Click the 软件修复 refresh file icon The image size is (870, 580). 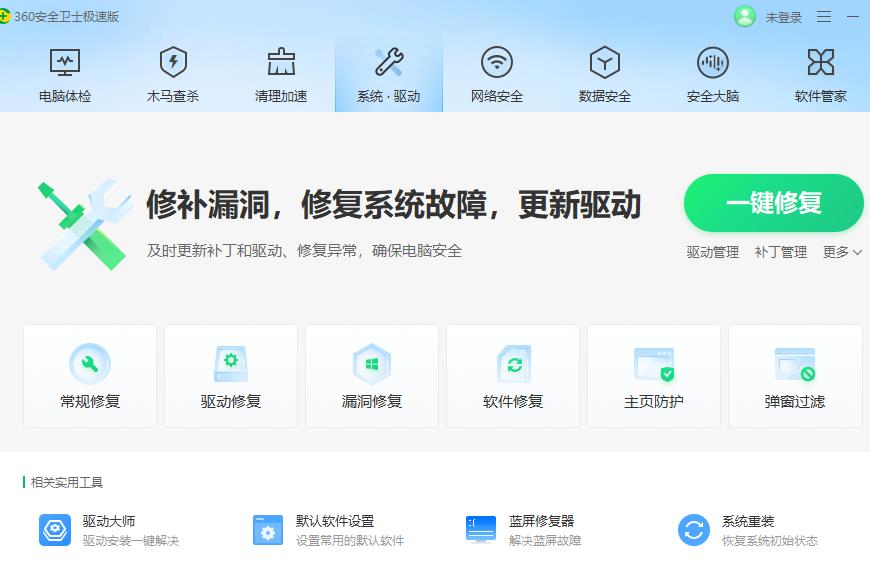513,364
